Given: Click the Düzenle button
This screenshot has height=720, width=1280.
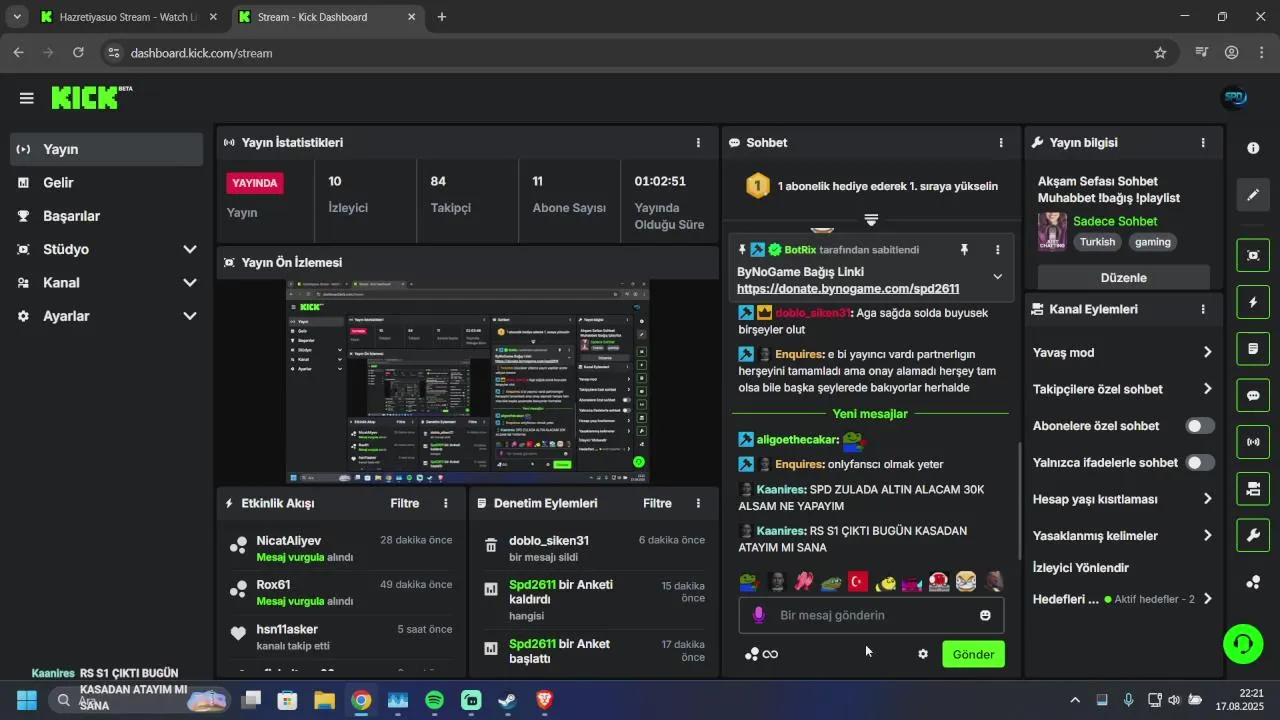Looking at the screenshot, I should click(x=1123, y=277).
